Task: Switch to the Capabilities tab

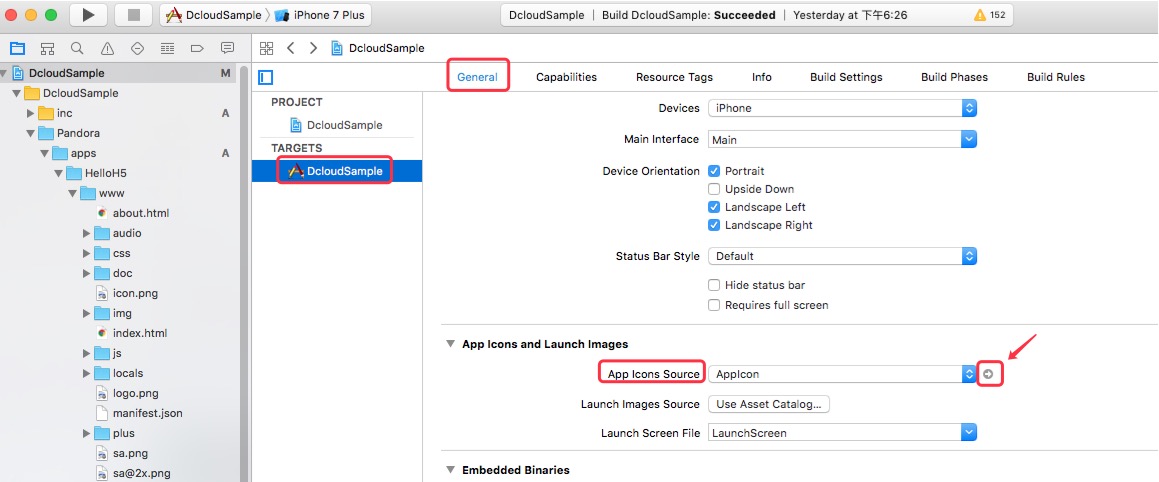Action: [x=566, y=77]
